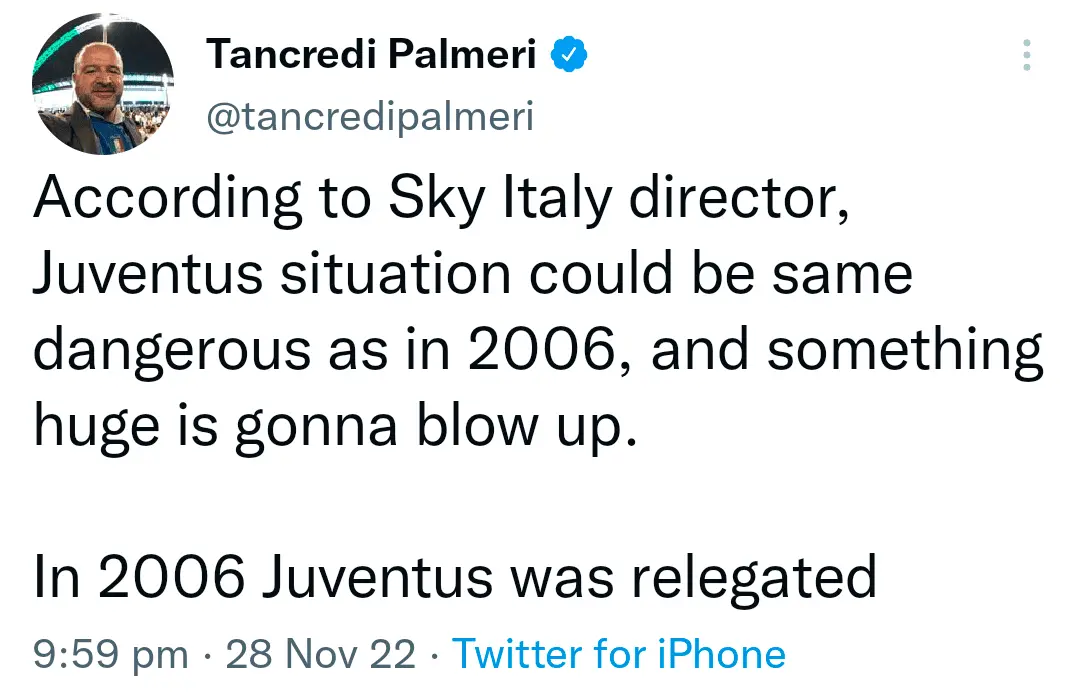Open the @tancredipalmeri handle link
This screenshot has height=697, width=1080.
coord(369,117)
